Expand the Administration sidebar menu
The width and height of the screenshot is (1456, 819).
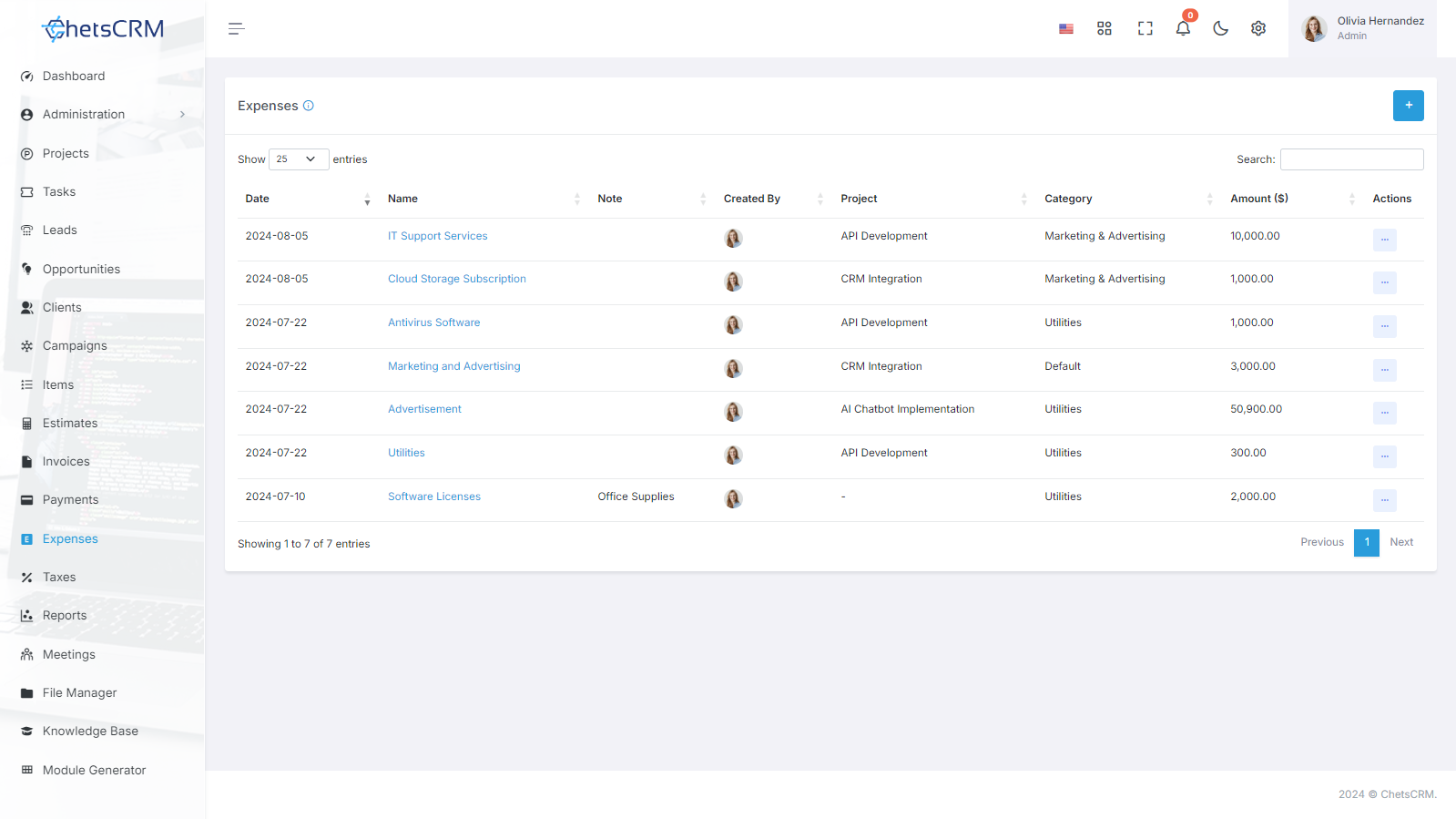click(x=102, y=115)
